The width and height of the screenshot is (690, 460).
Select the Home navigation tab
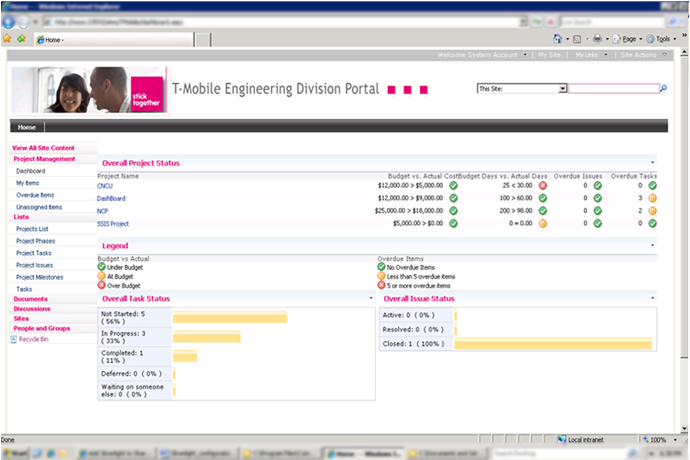[x=27, y=127]
